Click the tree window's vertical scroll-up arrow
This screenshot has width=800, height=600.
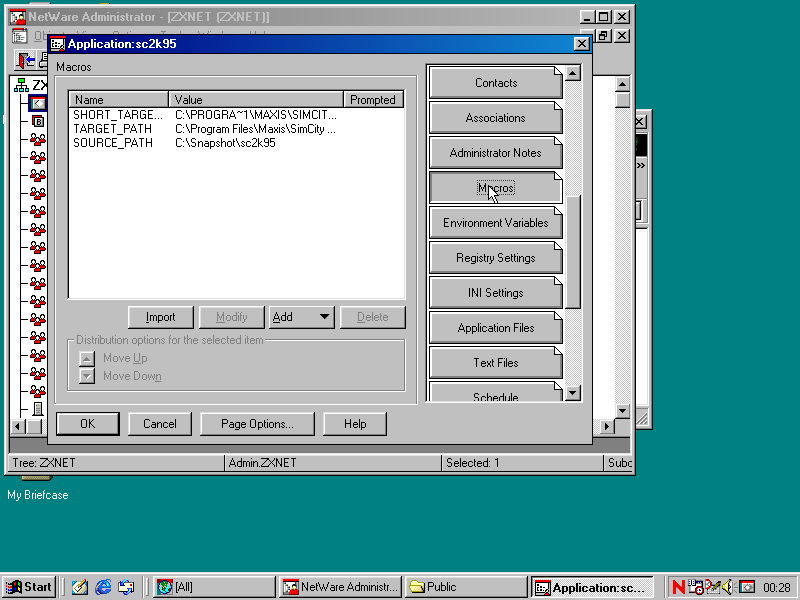622,84
